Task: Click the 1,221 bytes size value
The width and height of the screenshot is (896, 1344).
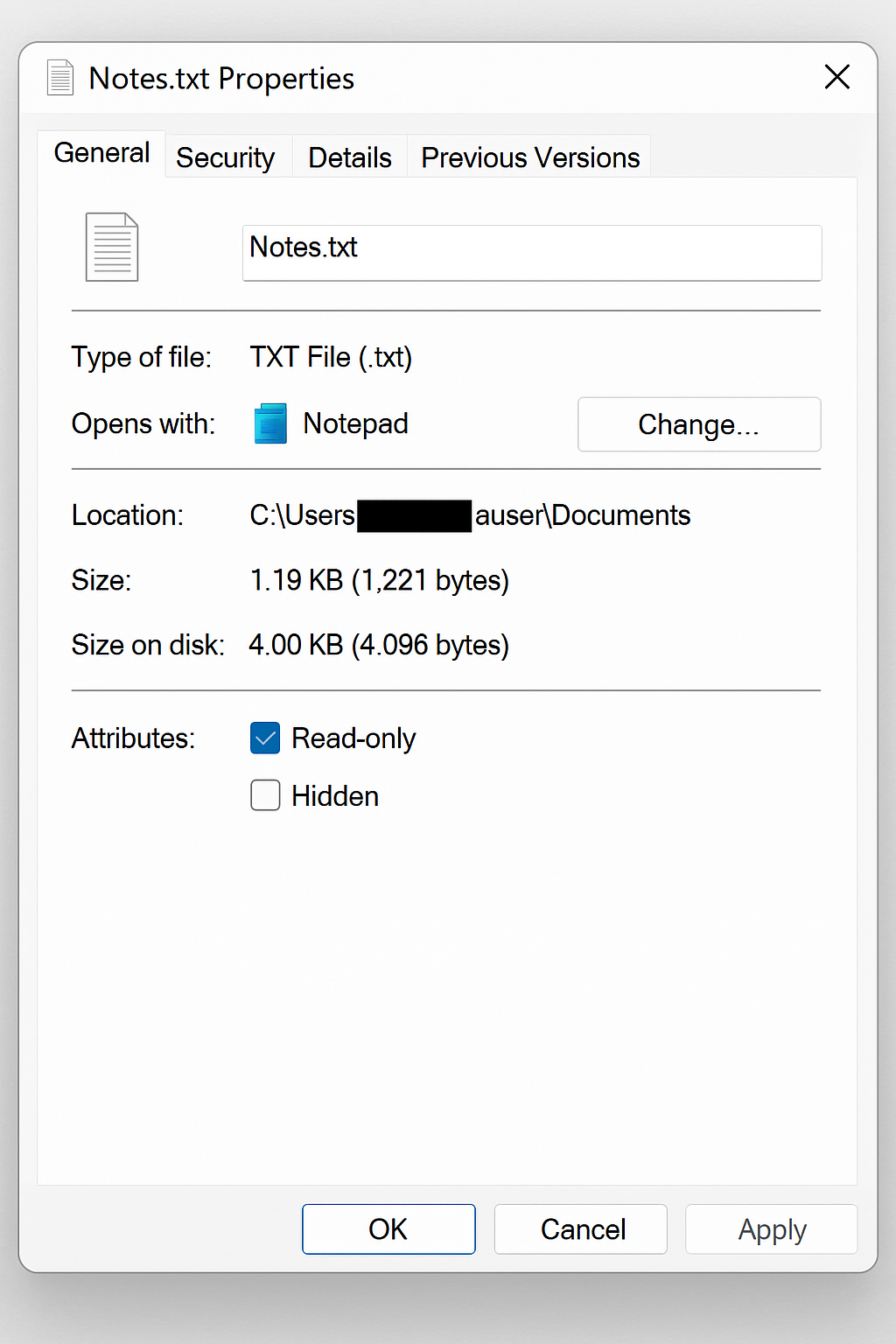Action: (380, 580)
